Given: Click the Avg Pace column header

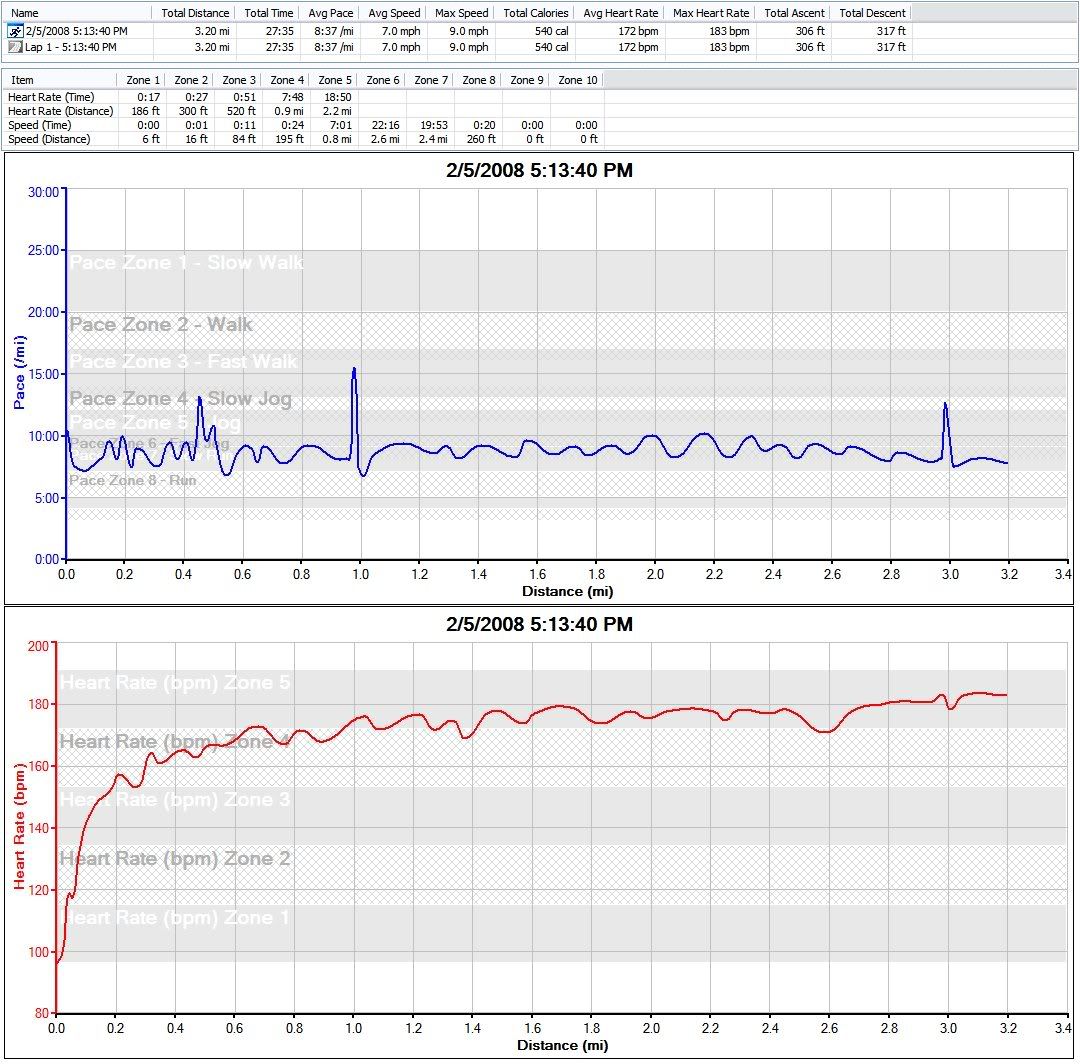Looking at the screenshot, I should pos(329,13).
